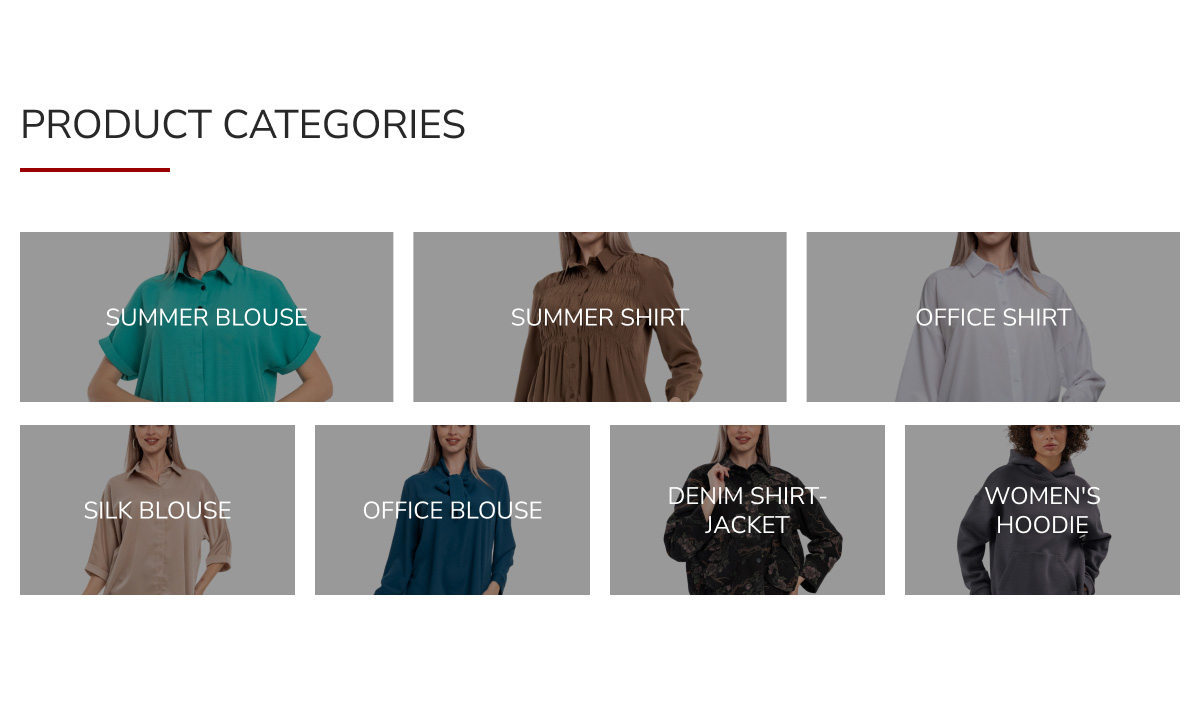
Task: Click the red underline below heading
Action: [95, 170]
